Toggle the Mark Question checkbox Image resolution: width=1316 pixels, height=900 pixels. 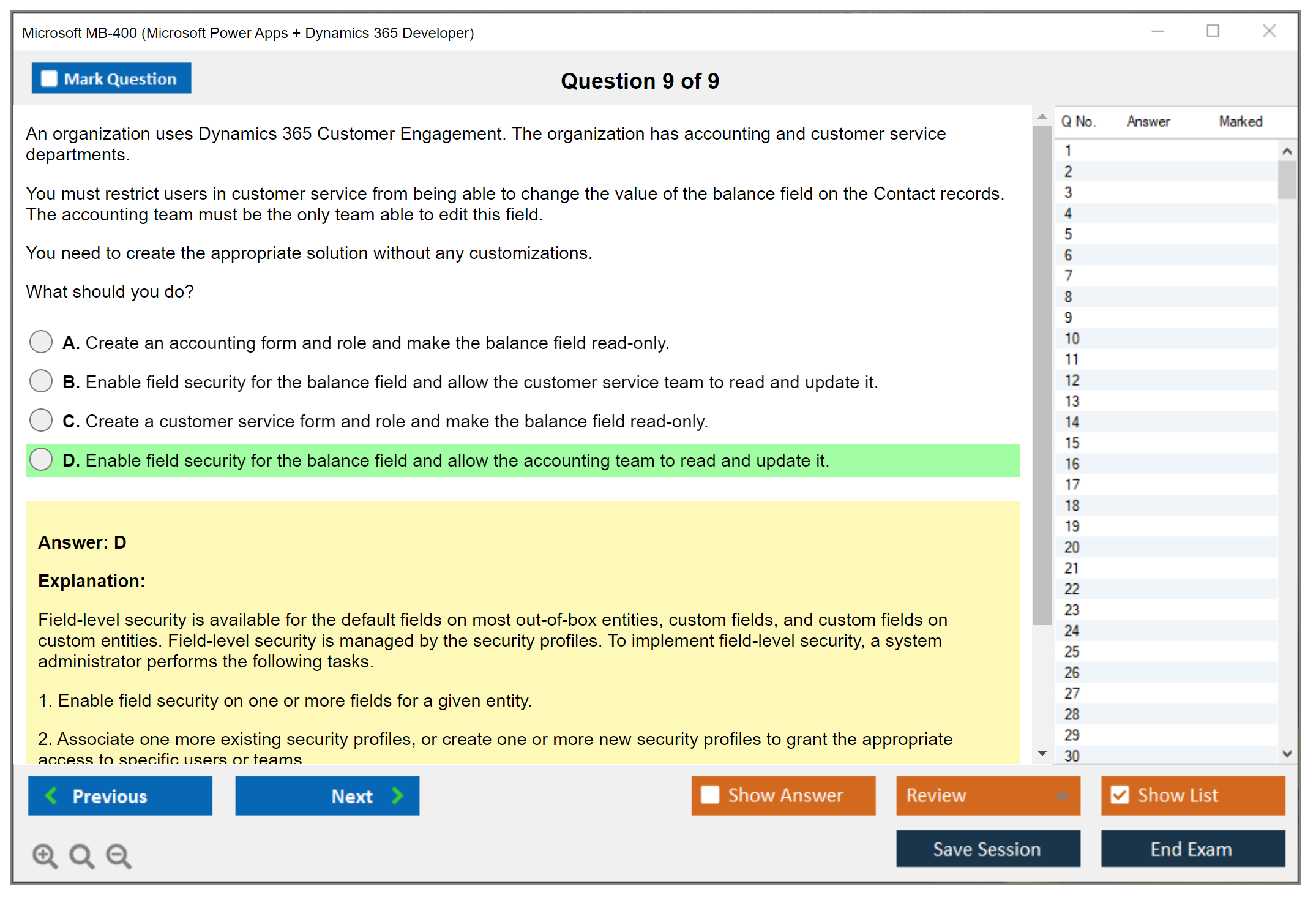tap(49, 78)
